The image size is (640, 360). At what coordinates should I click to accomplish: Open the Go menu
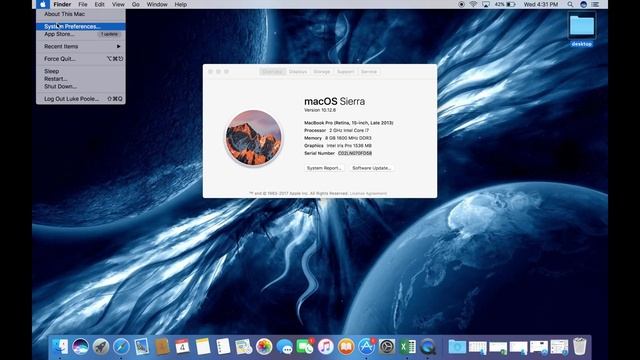(136, 4)
